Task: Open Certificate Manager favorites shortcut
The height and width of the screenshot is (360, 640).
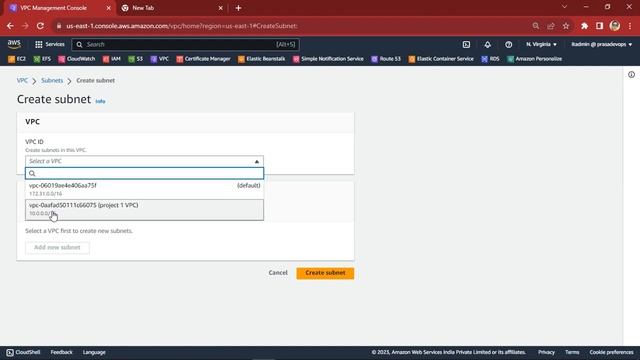Action: 203,59
